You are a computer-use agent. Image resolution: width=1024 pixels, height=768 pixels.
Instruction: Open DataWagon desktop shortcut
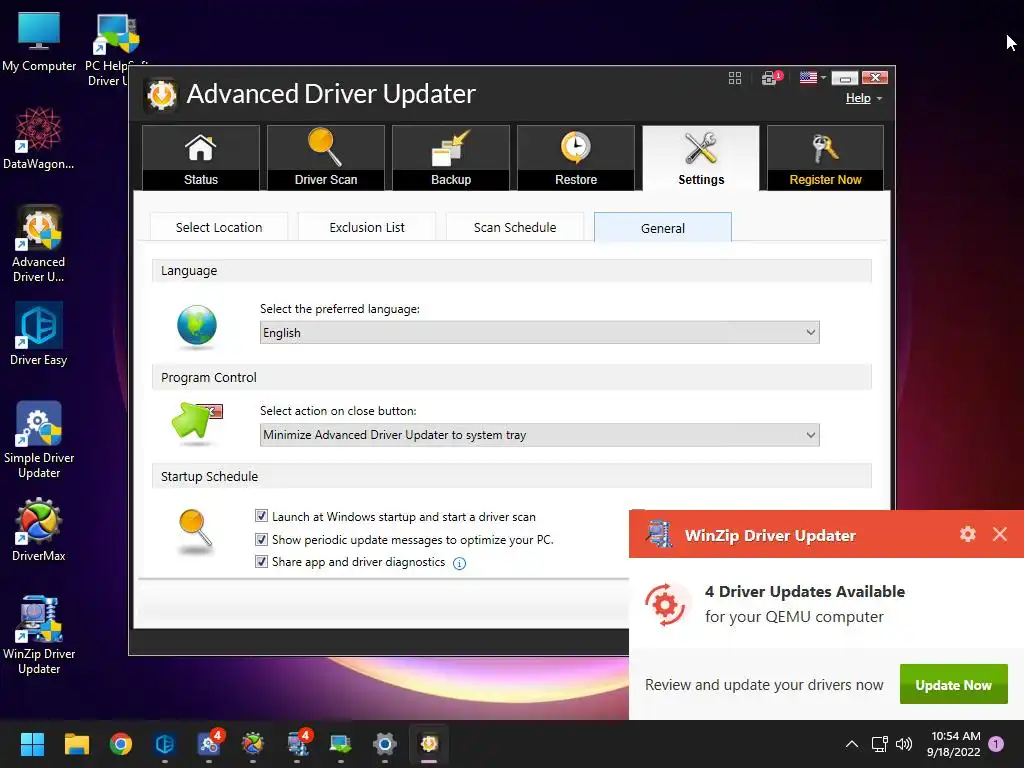click(39, 139)
